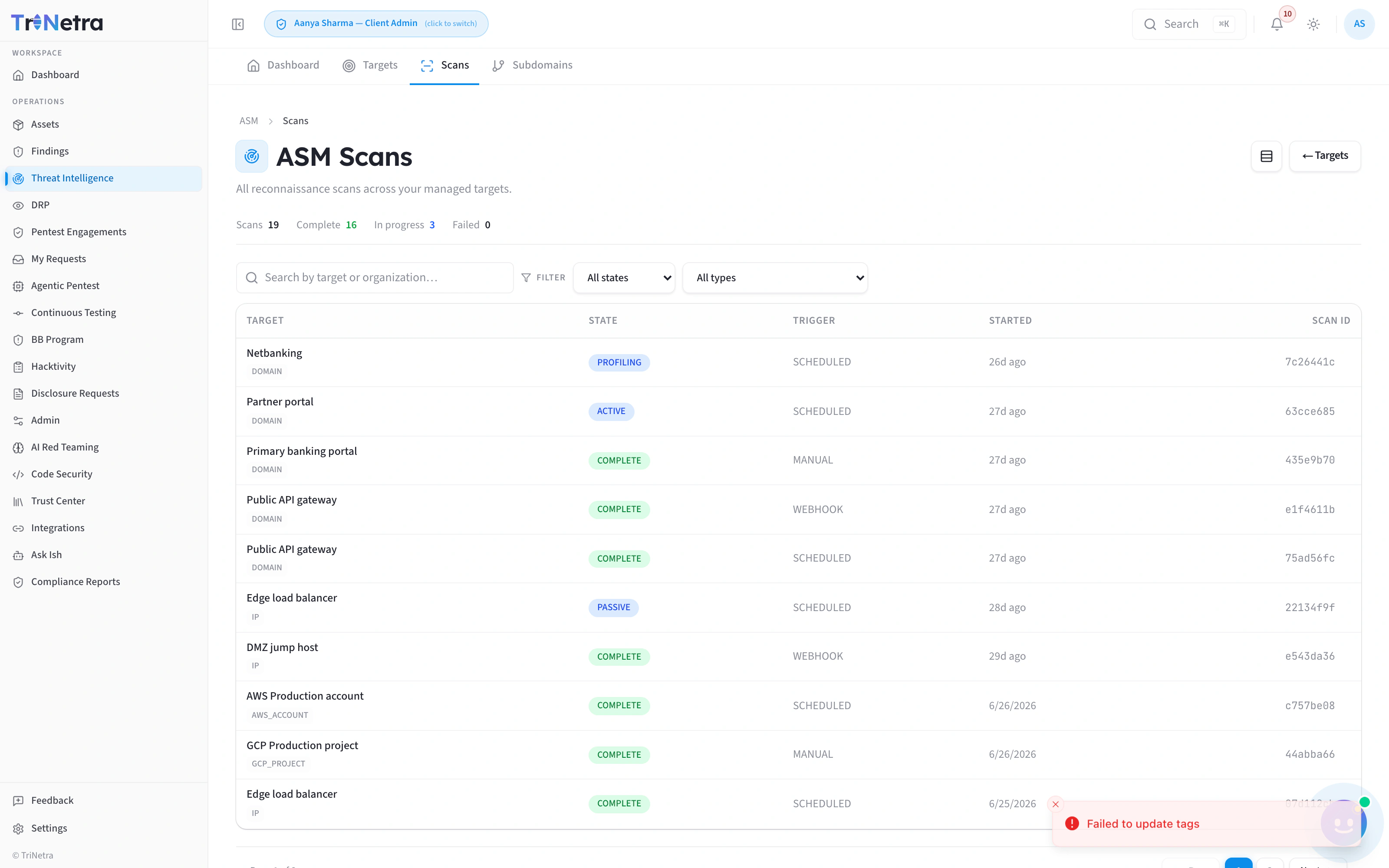Image resolution: width=1389 pixels, height=868 pixels.
Task: Open the All types dropdown
Action: point(775,278)
